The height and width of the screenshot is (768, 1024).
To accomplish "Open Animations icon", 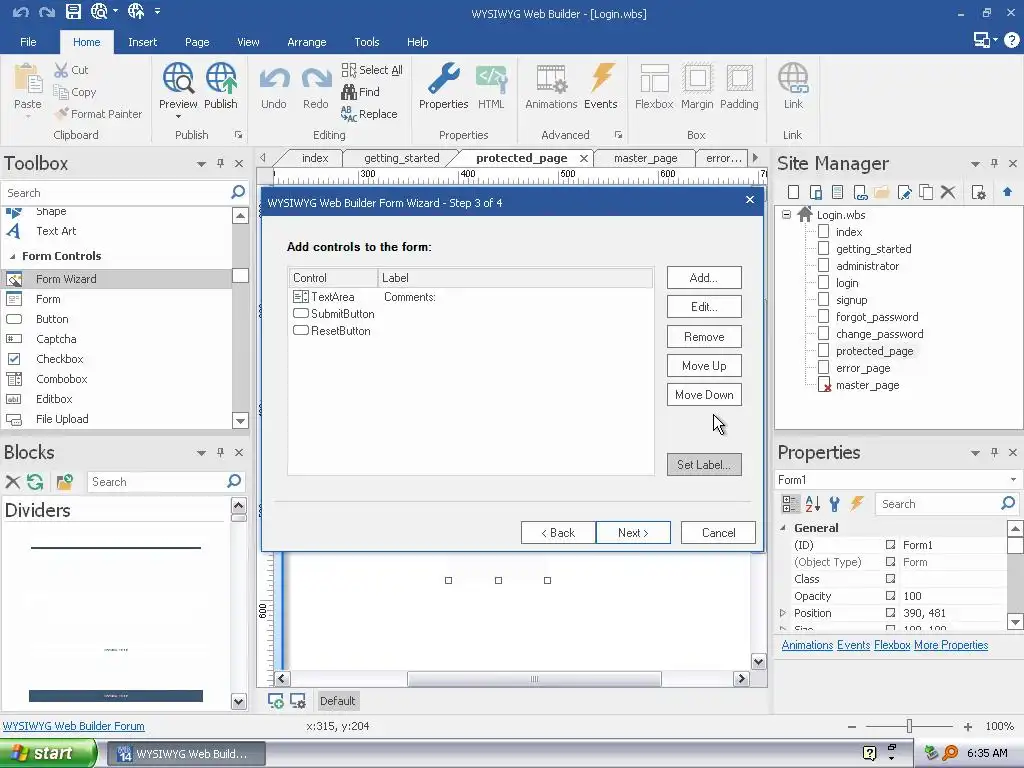I will coord(551,79).
